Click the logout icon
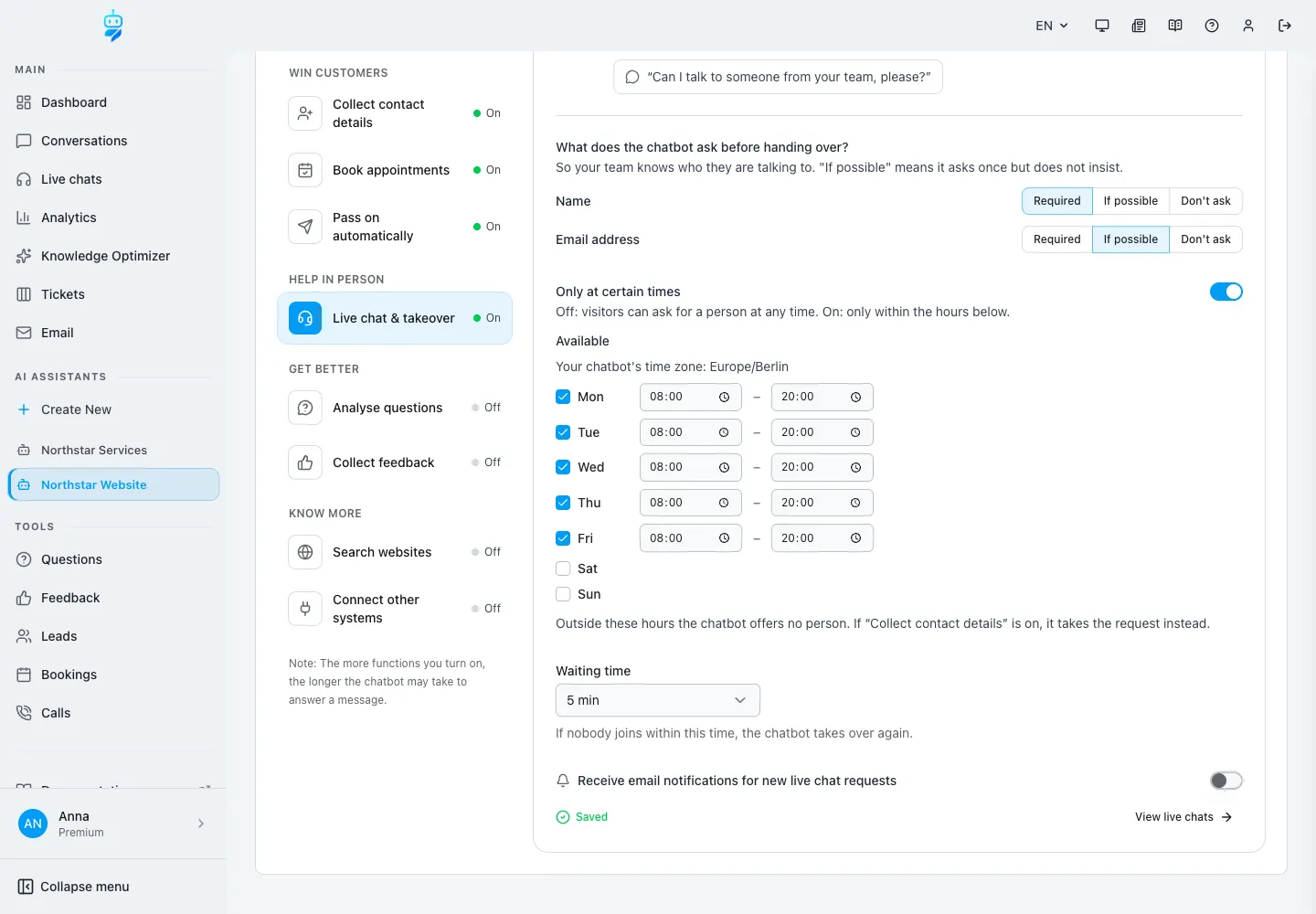1316x914 pixels. (x=1285, y=26)
